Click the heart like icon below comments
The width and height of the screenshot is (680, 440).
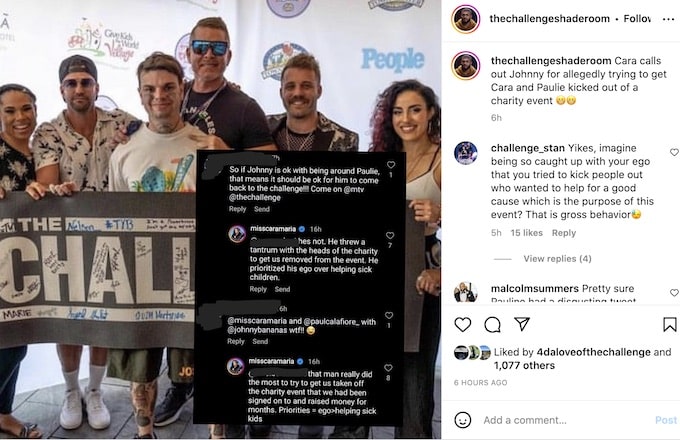(x=463, y=324)
